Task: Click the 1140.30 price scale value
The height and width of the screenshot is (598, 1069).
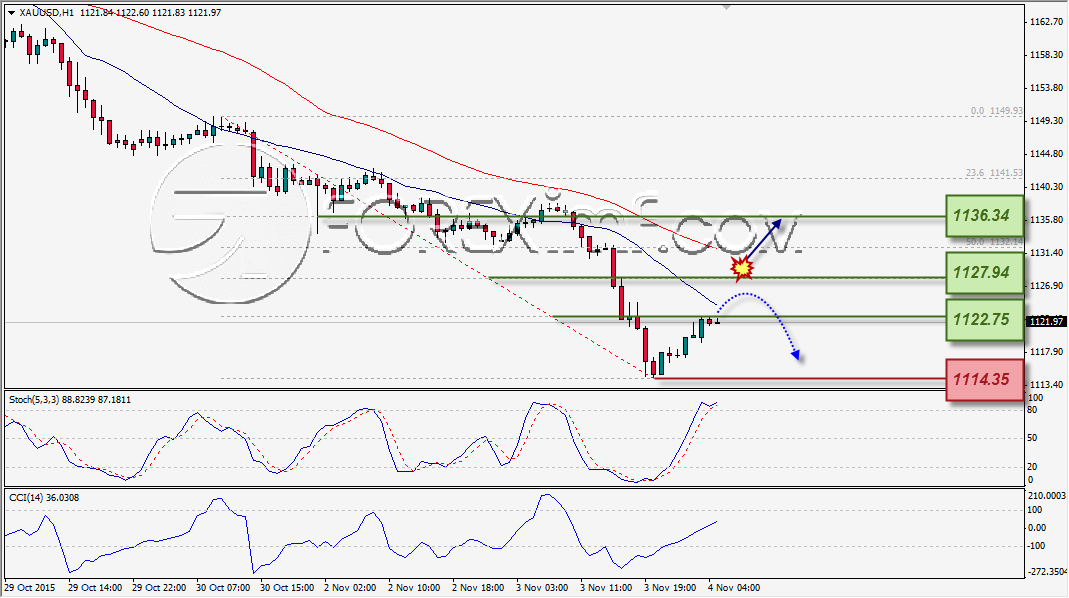Action: click(x=1047, y=187)
